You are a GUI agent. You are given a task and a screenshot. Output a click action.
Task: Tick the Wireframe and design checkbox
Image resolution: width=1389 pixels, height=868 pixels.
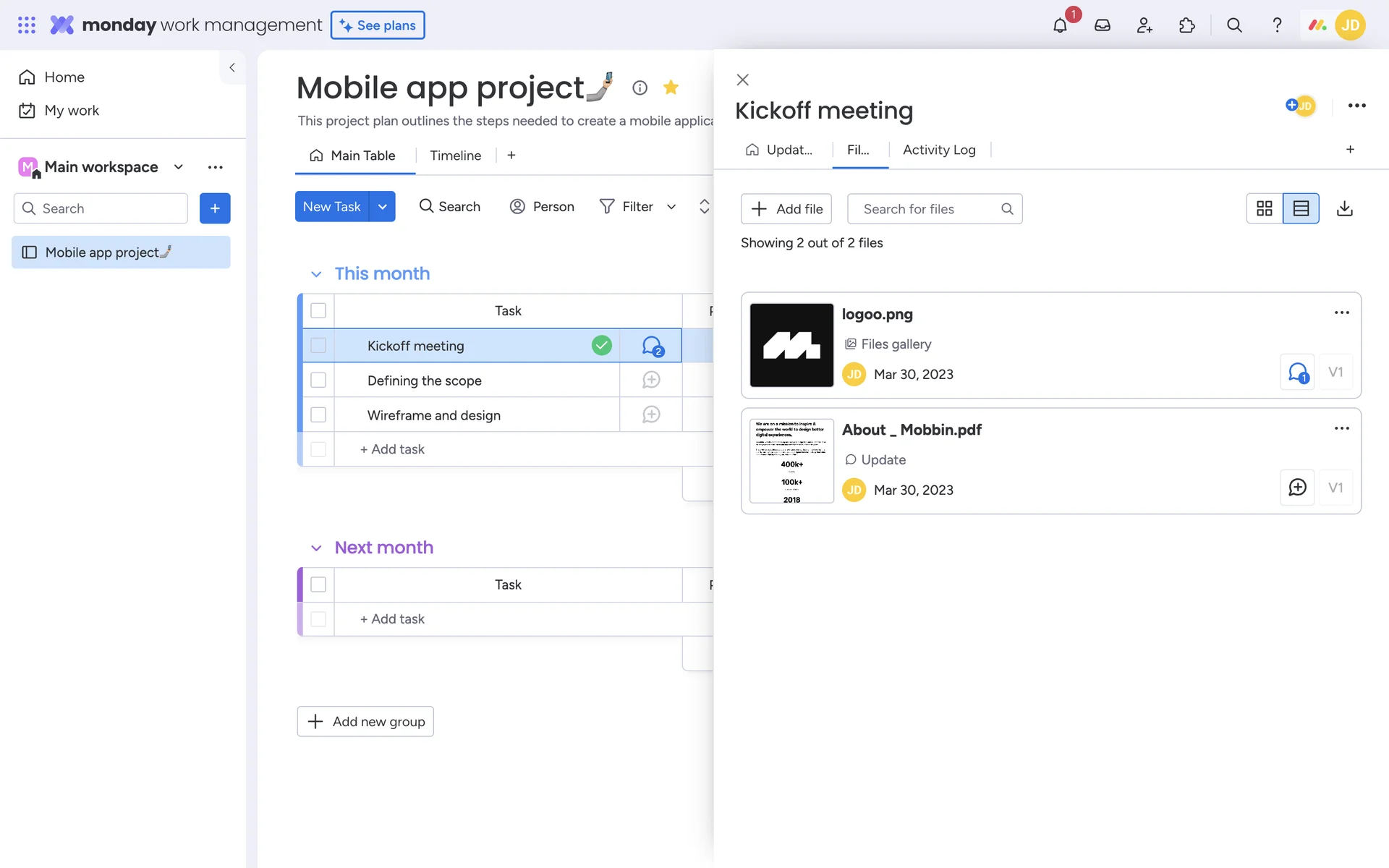[x=318, y=414]
